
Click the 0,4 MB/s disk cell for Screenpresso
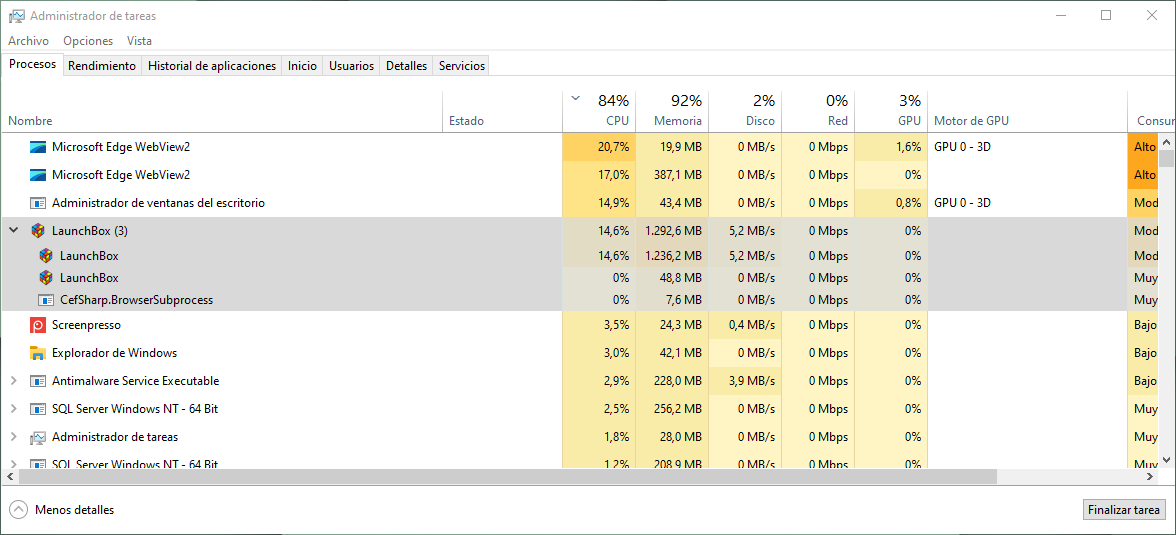click(x=745, y=325)
